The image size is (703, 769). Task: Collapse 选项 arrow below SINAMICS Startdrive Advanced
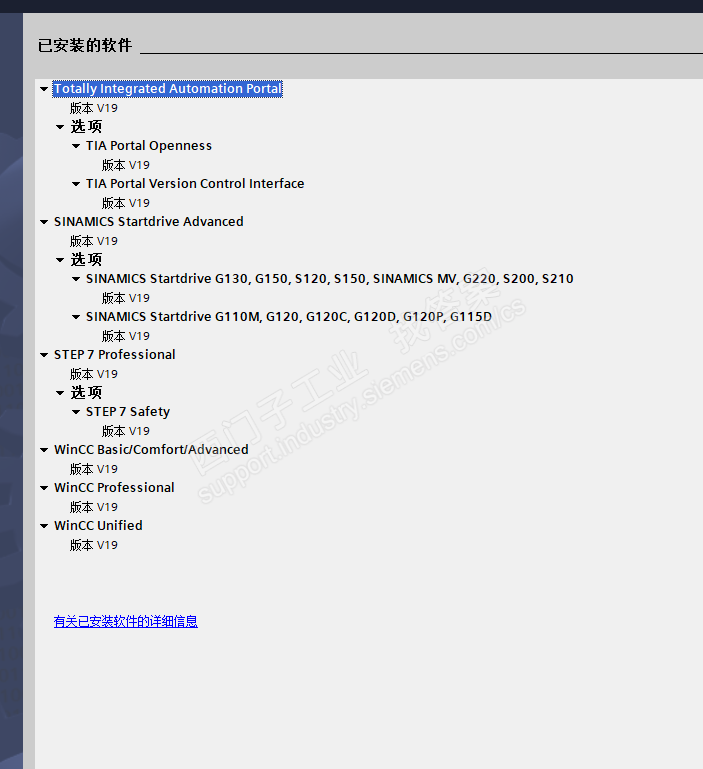click(60, 260)
